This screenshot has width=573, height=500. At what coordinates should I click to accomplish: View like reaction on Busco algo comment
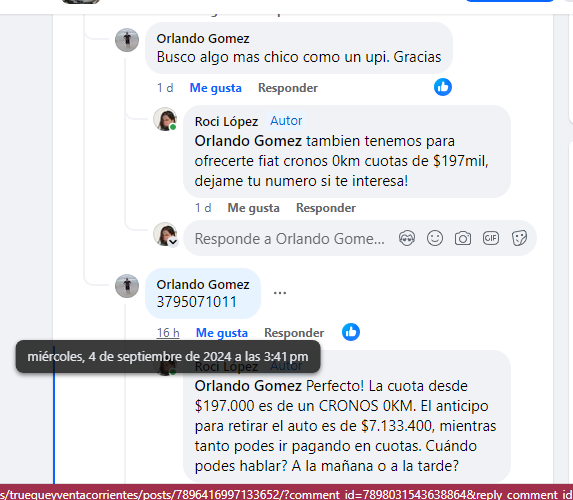click(x=443, y=87)
